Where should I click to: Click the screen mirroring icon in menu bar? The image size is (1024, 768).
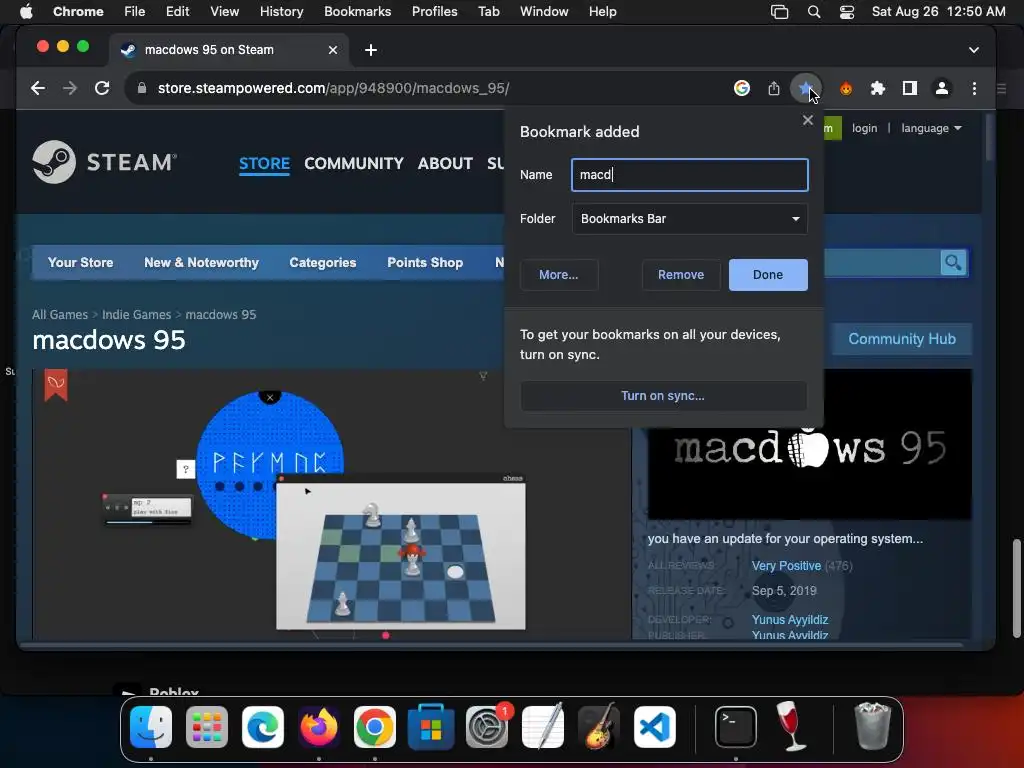coord(780,12)
